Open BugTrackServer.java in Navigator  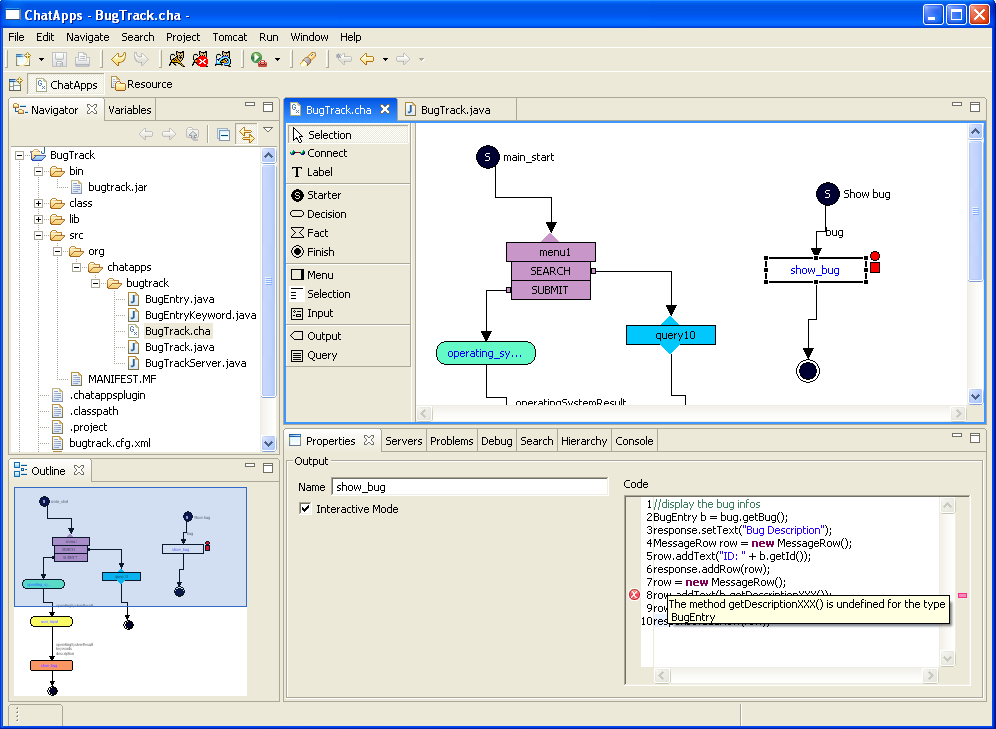point(195,363)
